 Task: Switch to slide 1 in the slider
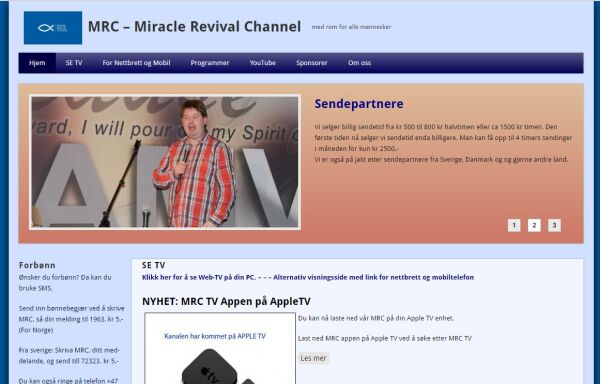click(x=514, y=225)
